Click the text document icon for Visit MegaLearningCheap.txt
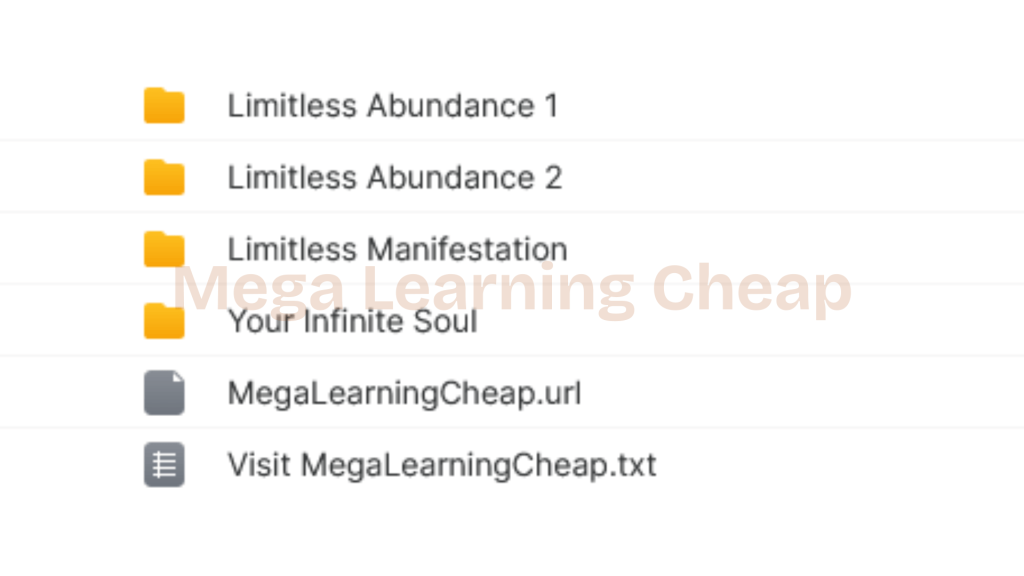Screen dimensions: 1024x576 coord(164,464)
